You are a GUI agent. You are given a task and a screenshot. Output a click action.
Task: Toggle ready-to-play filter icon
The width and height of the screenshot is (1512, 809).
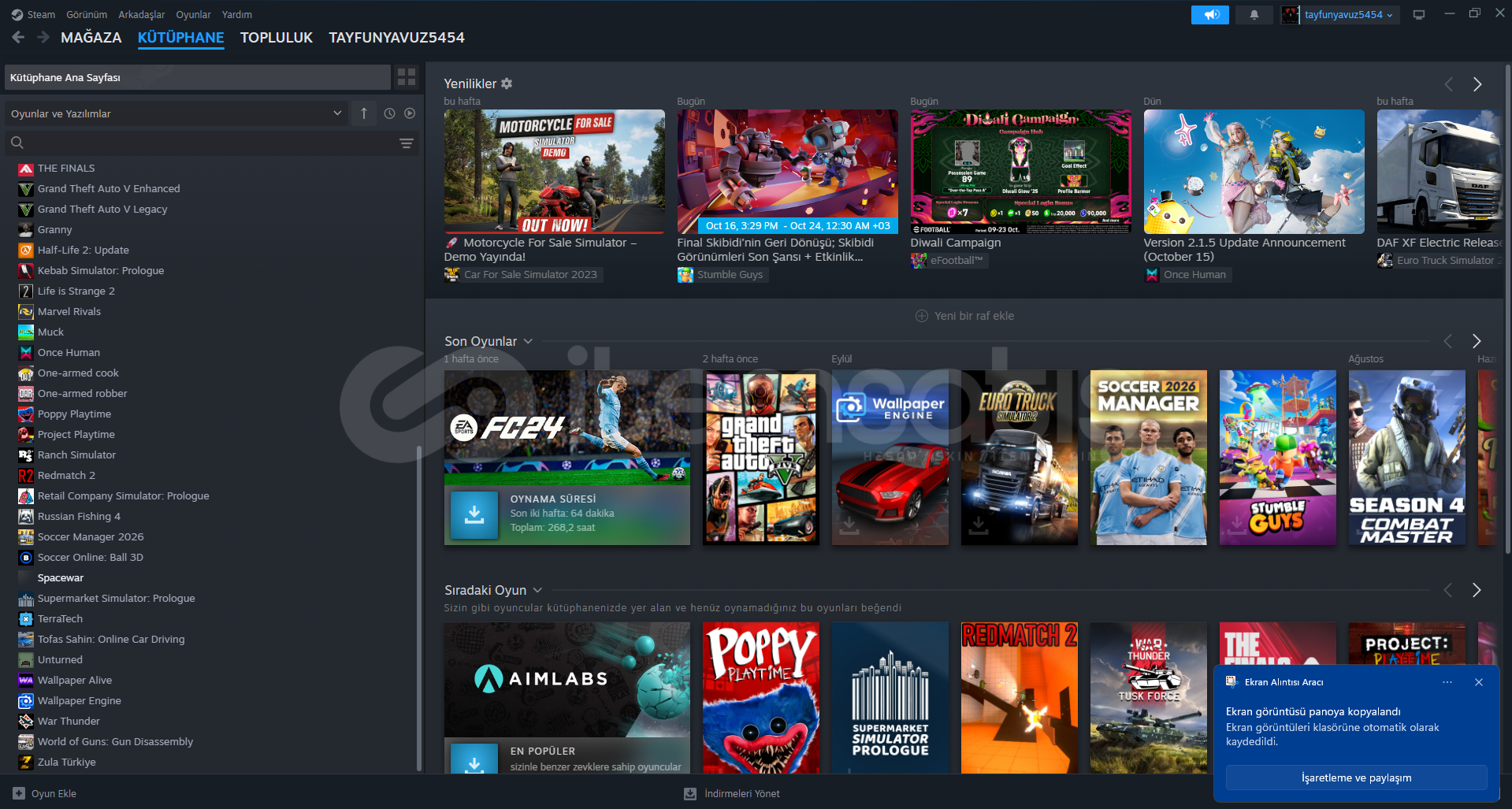(x=410, y=113)
